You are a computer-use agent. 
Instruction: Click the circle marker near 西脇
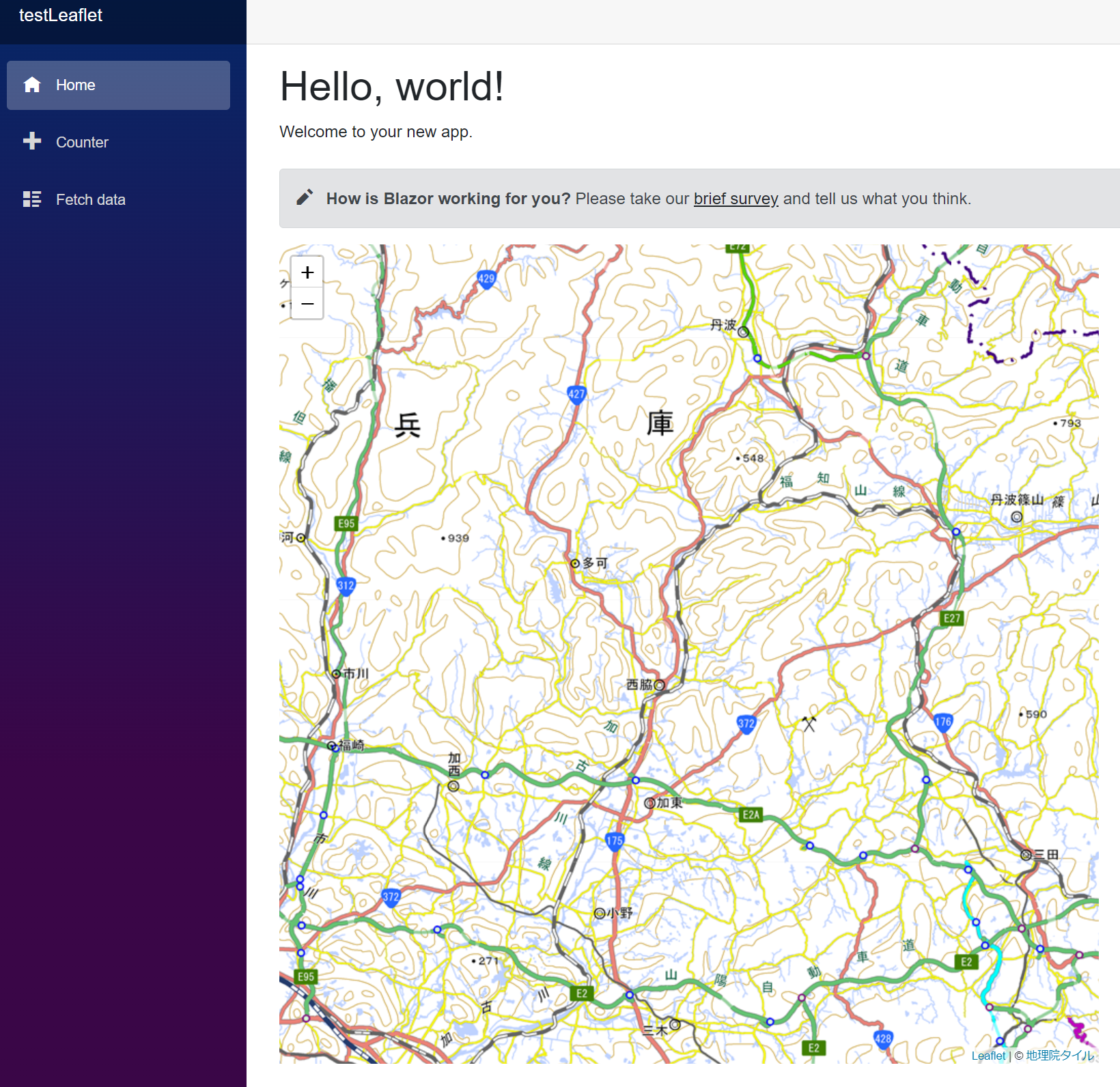pyautogui.click(x=659, y=685)
